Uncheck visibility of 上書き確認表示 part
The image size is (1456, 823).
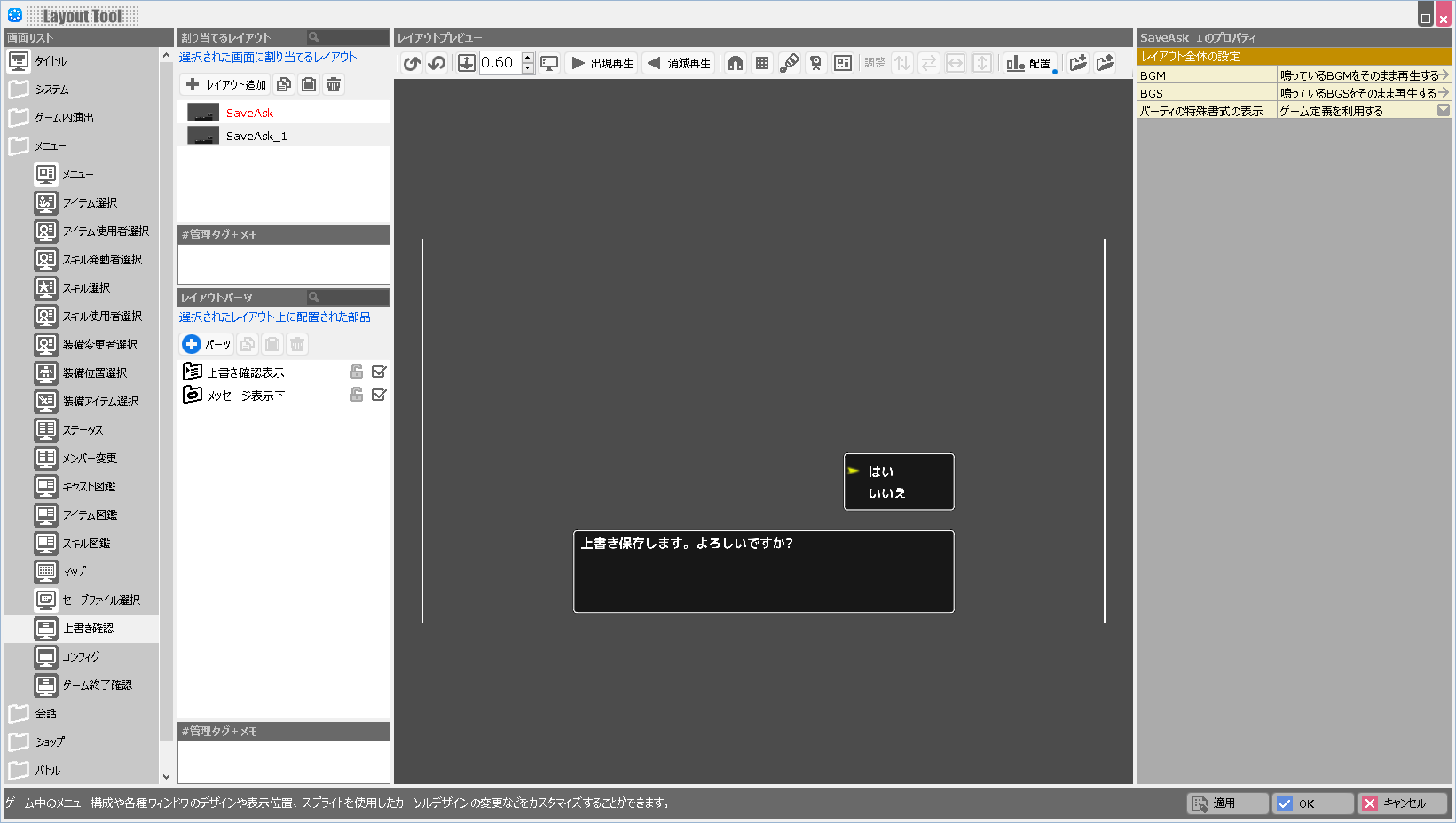(379, 372)
